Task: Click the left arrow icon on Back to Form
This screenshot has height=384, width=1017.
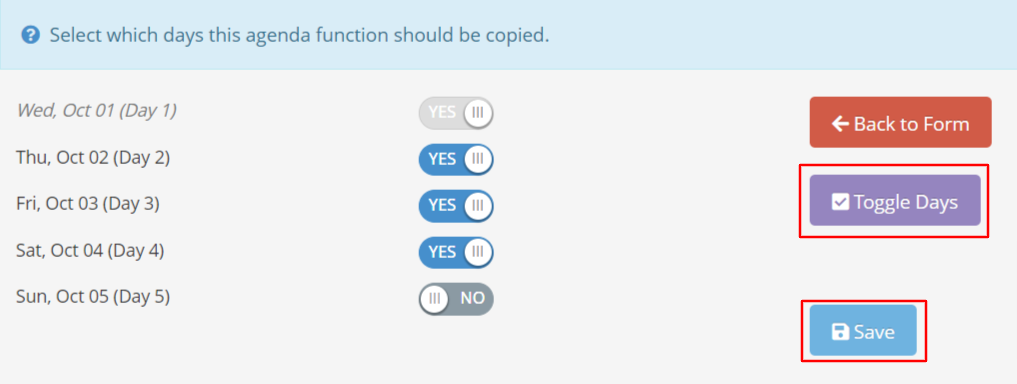Action: point(840,123)
